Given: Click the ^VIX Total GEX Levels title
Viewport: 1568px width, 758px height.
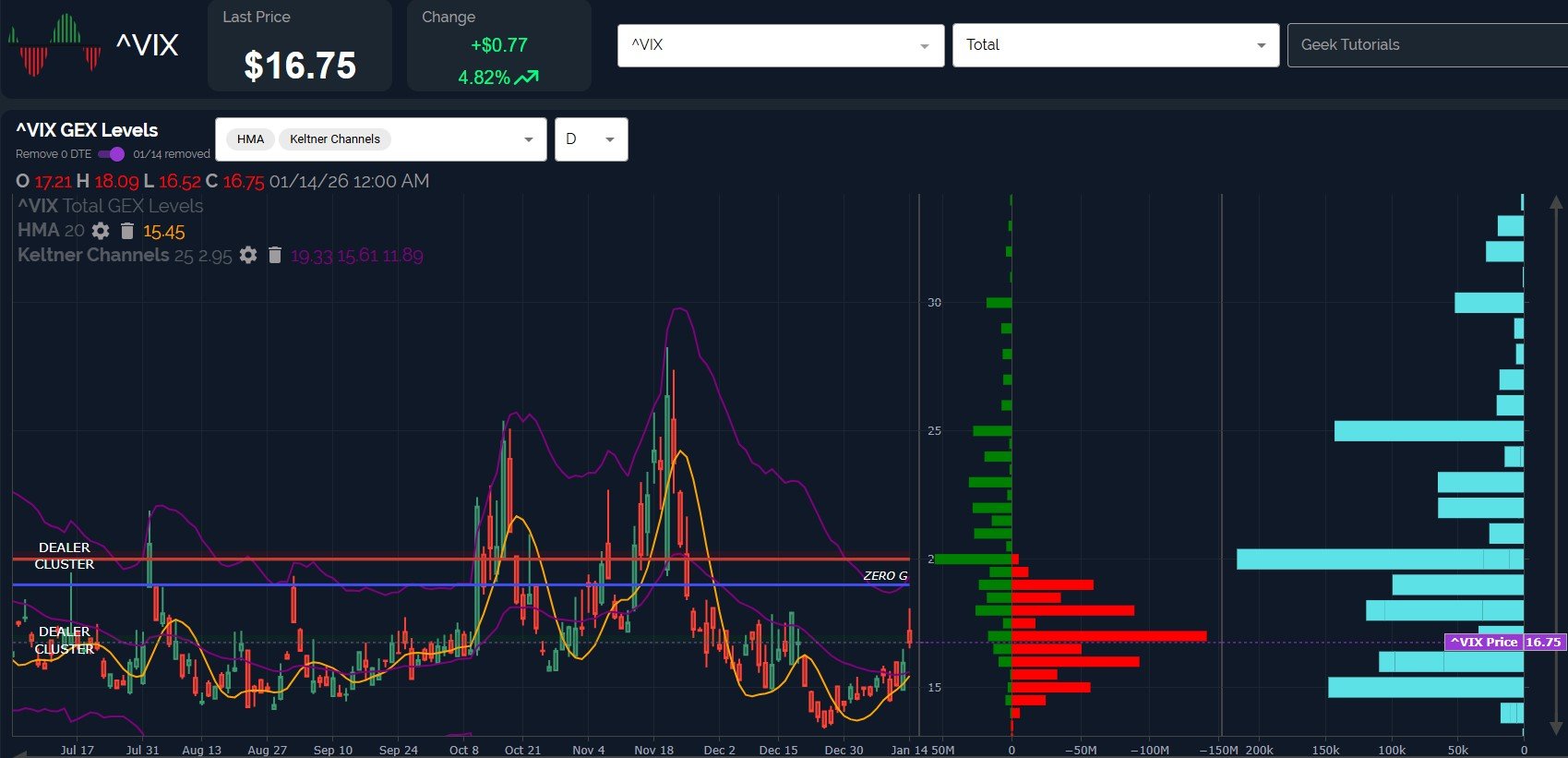Looking at the screenshot, I should pyautogui.click(x=110, y=206).
